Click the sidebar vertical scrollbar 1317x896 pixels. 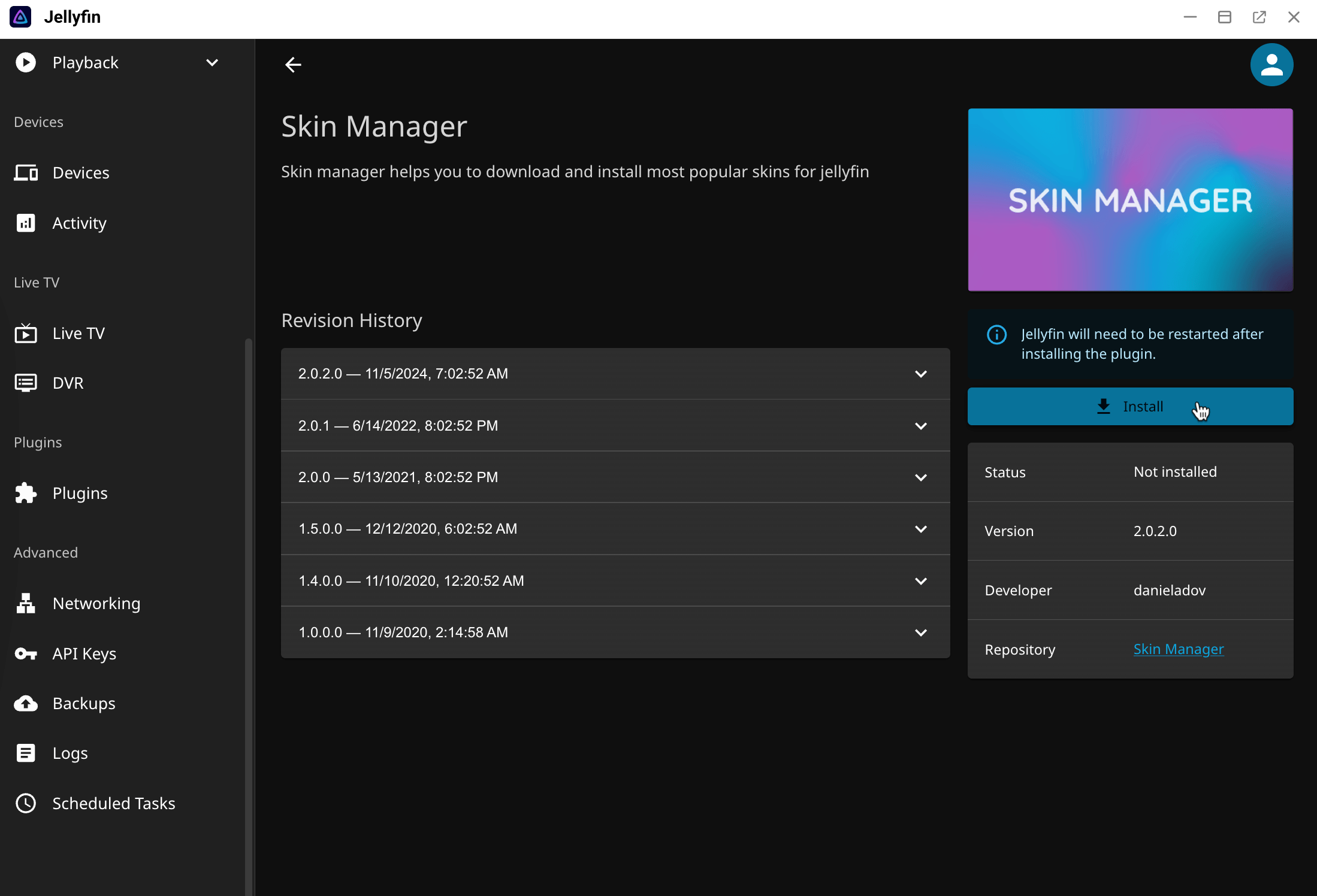click(248, 617)
